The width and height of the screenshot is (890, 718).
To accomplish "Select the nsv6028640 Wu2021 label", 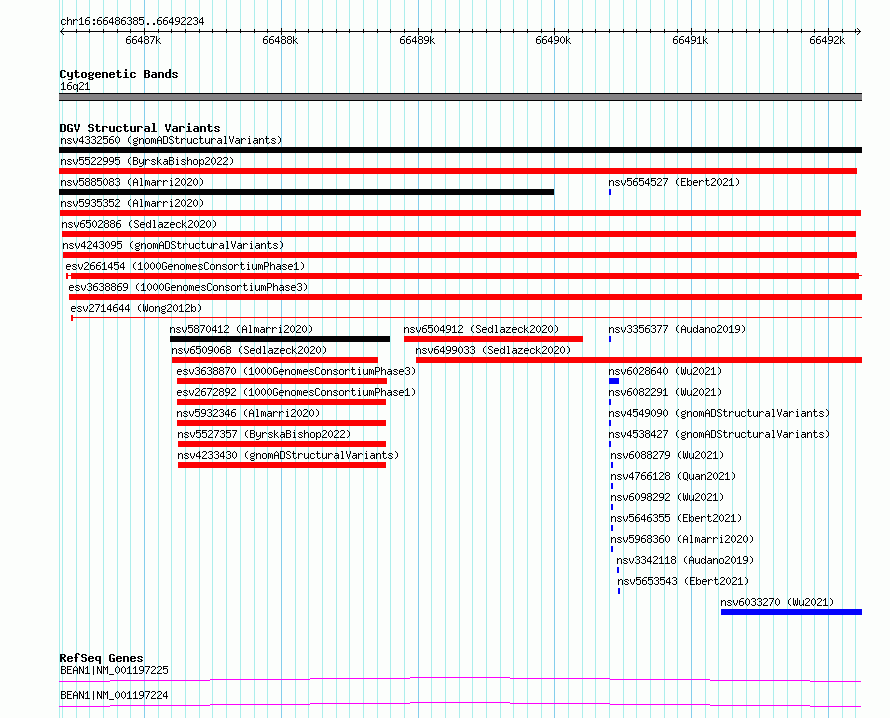I will pyautogui.click(x=665, y=371).
